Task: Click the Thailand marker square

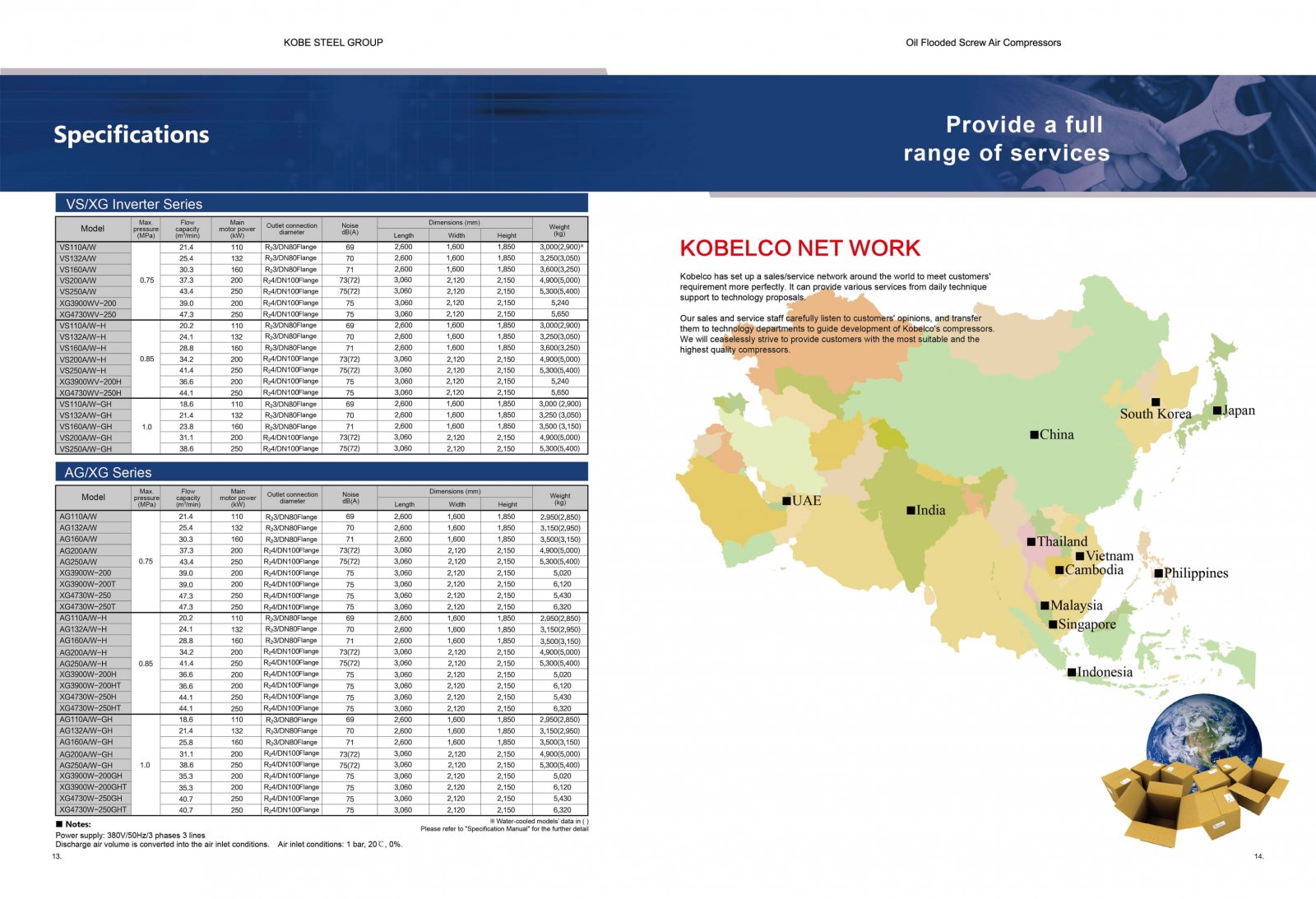Action: pyautogui.click(x=1031, y=541)
